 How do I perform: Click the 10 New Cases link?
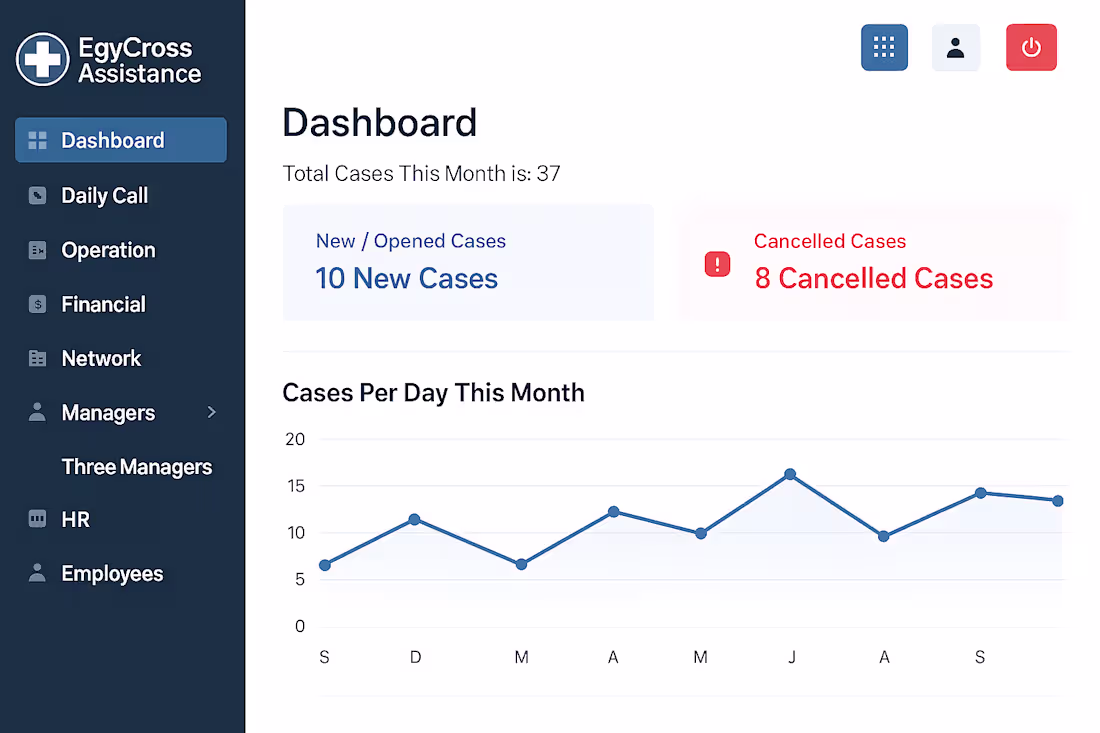click(406, 278)
